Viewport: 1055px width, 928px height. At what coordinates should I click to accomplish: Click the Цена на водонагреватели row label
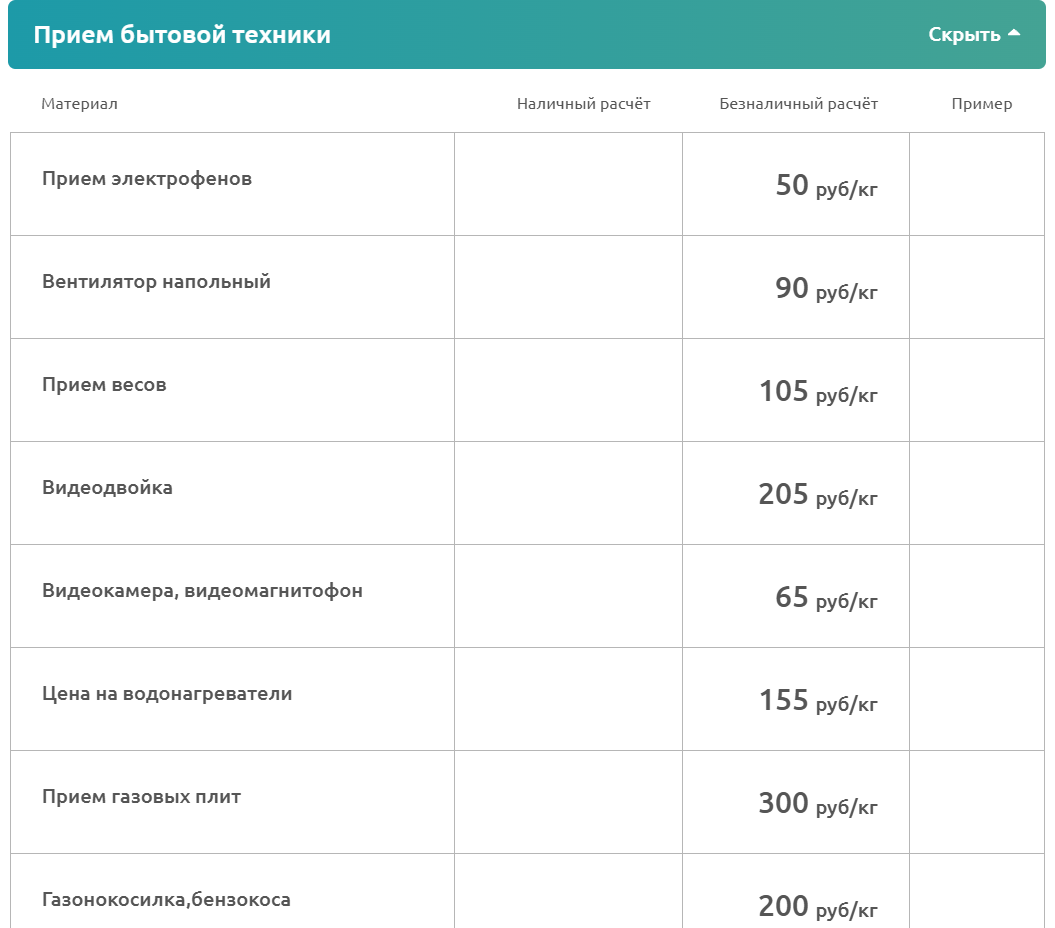coord(167,694)
